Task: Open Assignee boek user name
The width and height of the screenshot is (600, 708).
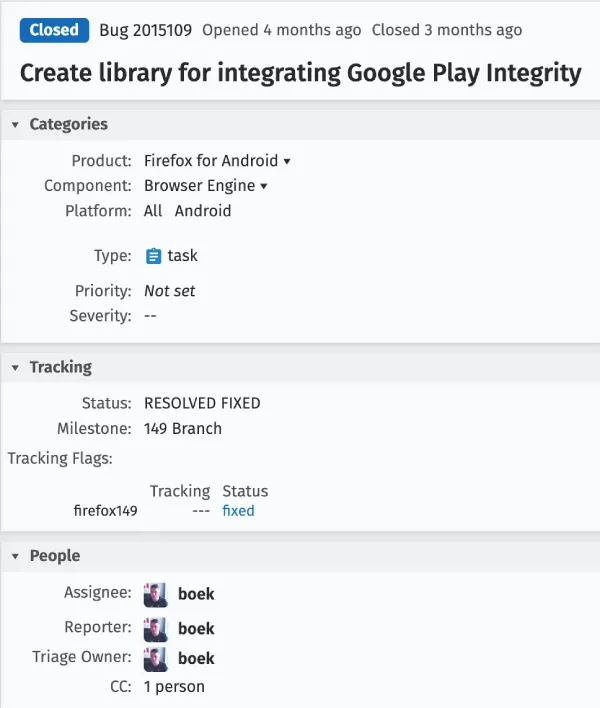Action: (196, 594)
